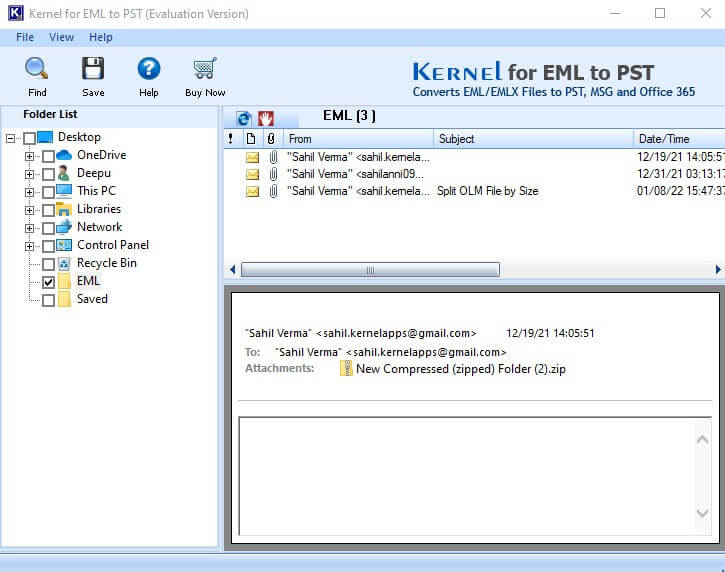Expand the Libraries tree node
Viewport: 725px width, 572px height.
[x=29, y=210]
